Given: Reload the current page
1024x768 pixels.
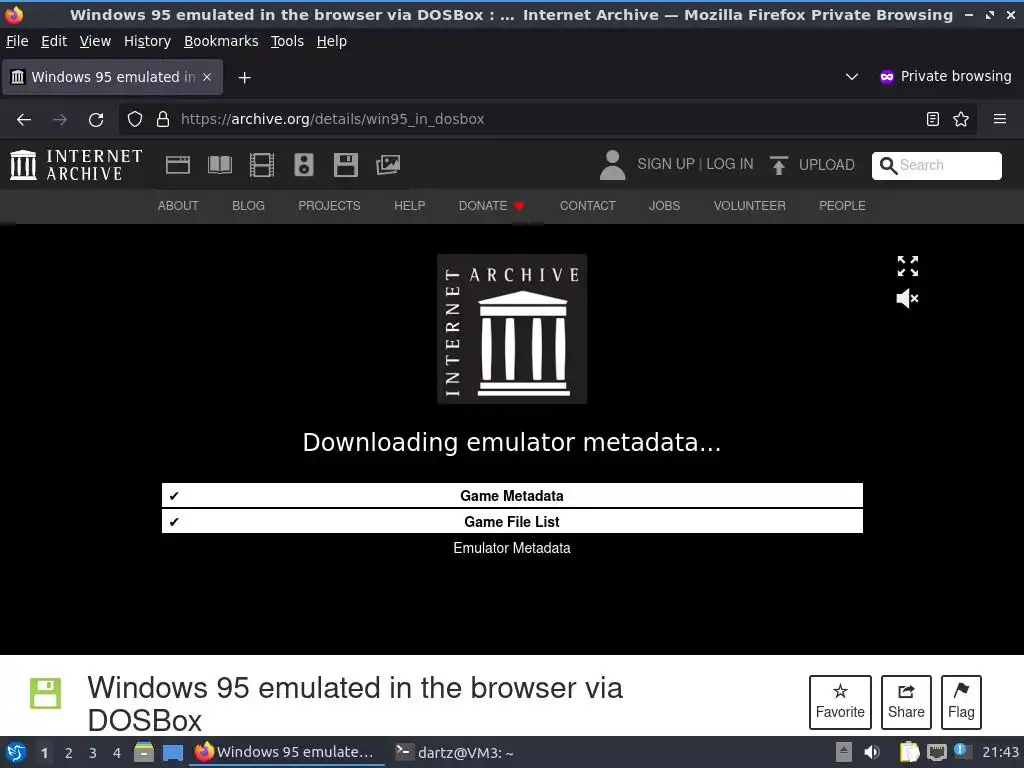Looking at the screenshot, I should [x=96, y=119].
